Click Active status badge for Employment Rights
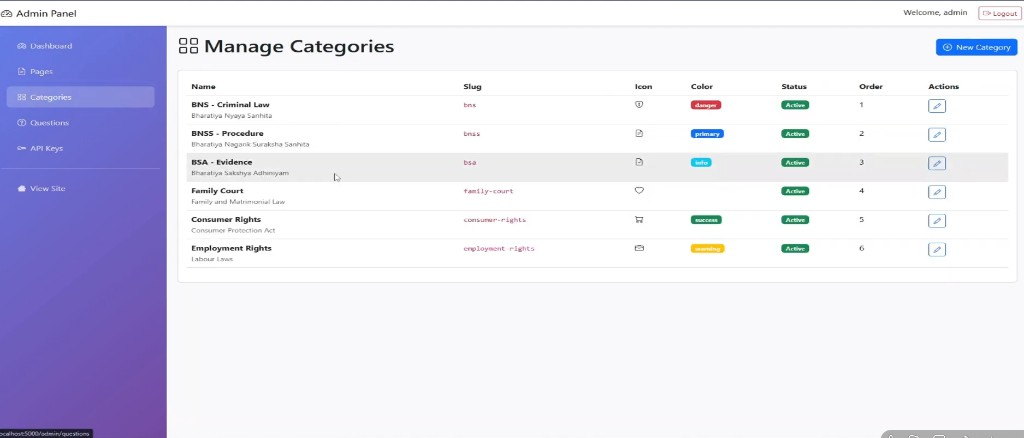Image resolution: width=1024 pixels, height=438 pixels. (795, 249)
